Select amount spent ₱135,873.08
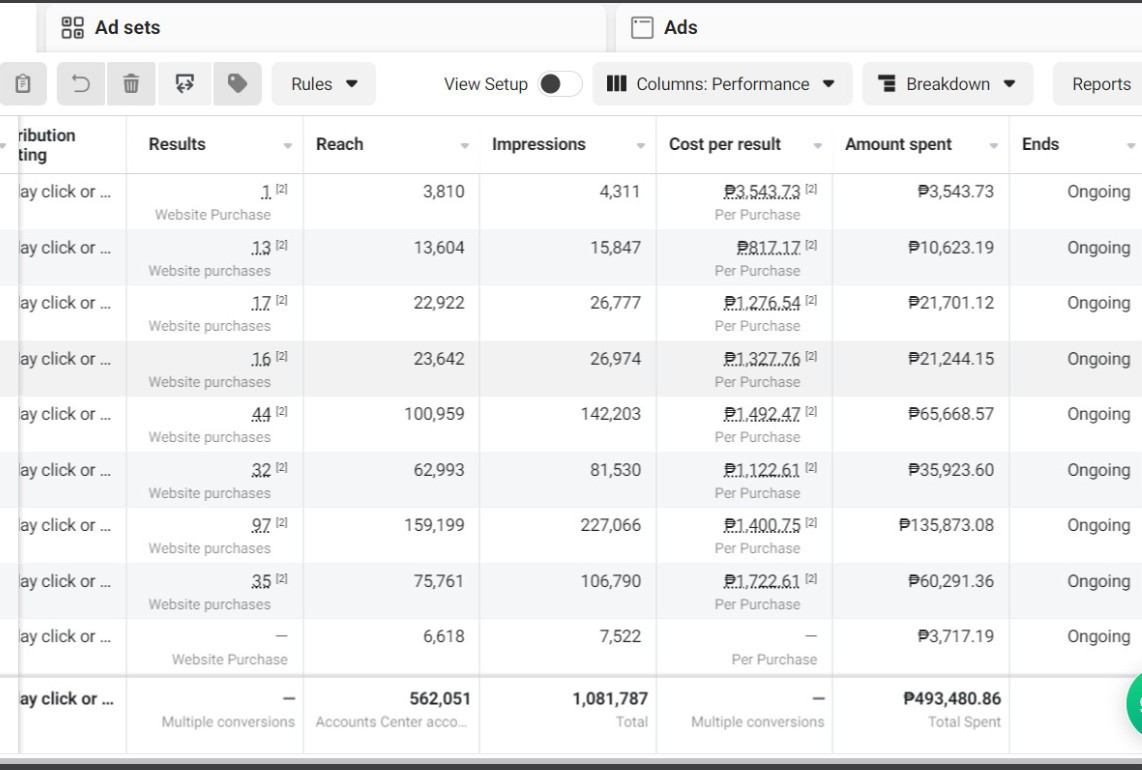This screenshot has width=1142, height=770. (946, 526)
